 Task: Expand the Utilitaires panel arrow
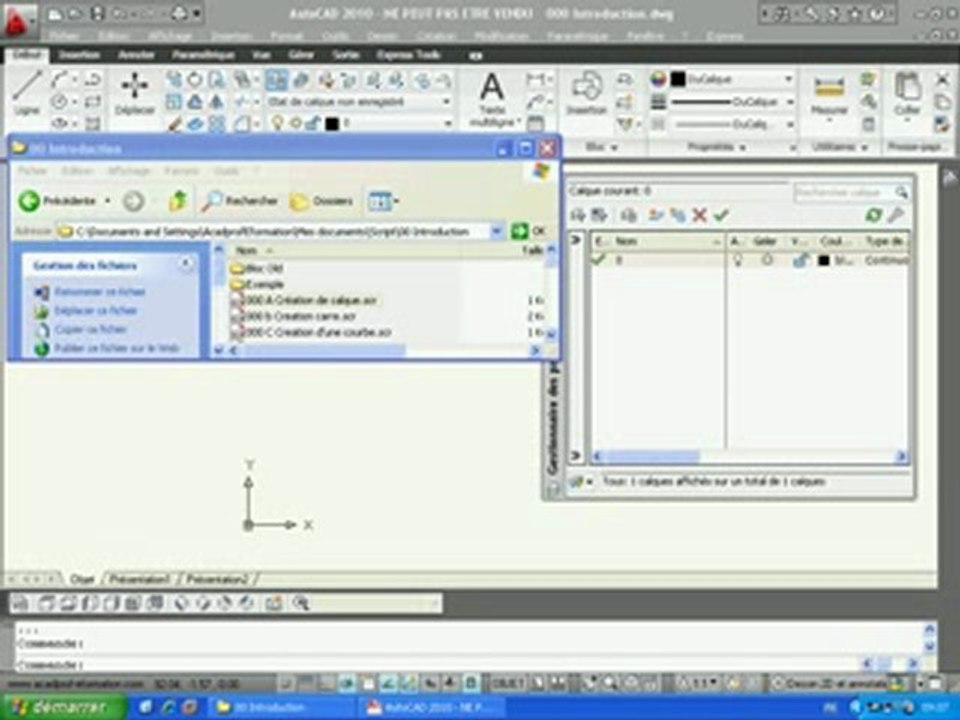tap(864, 148)
